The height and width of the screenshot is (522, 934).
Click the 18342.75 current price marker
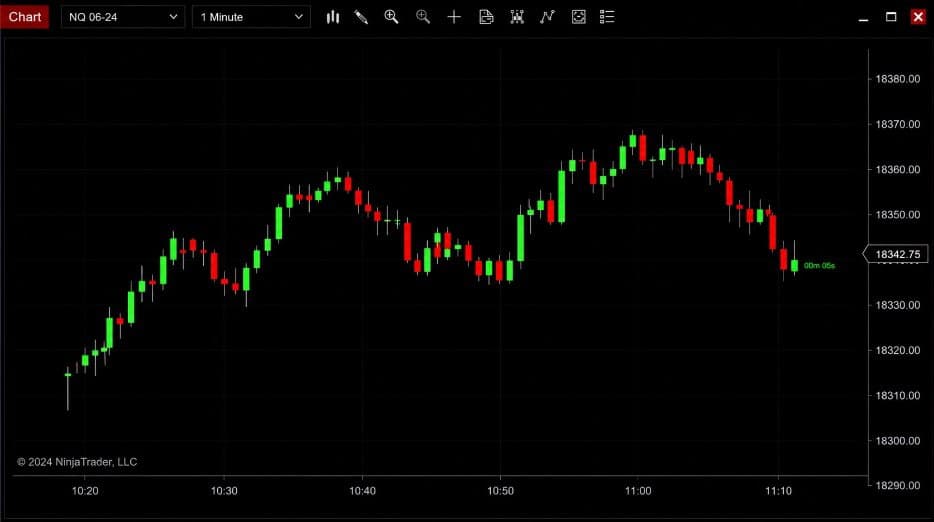coord(896,254)
